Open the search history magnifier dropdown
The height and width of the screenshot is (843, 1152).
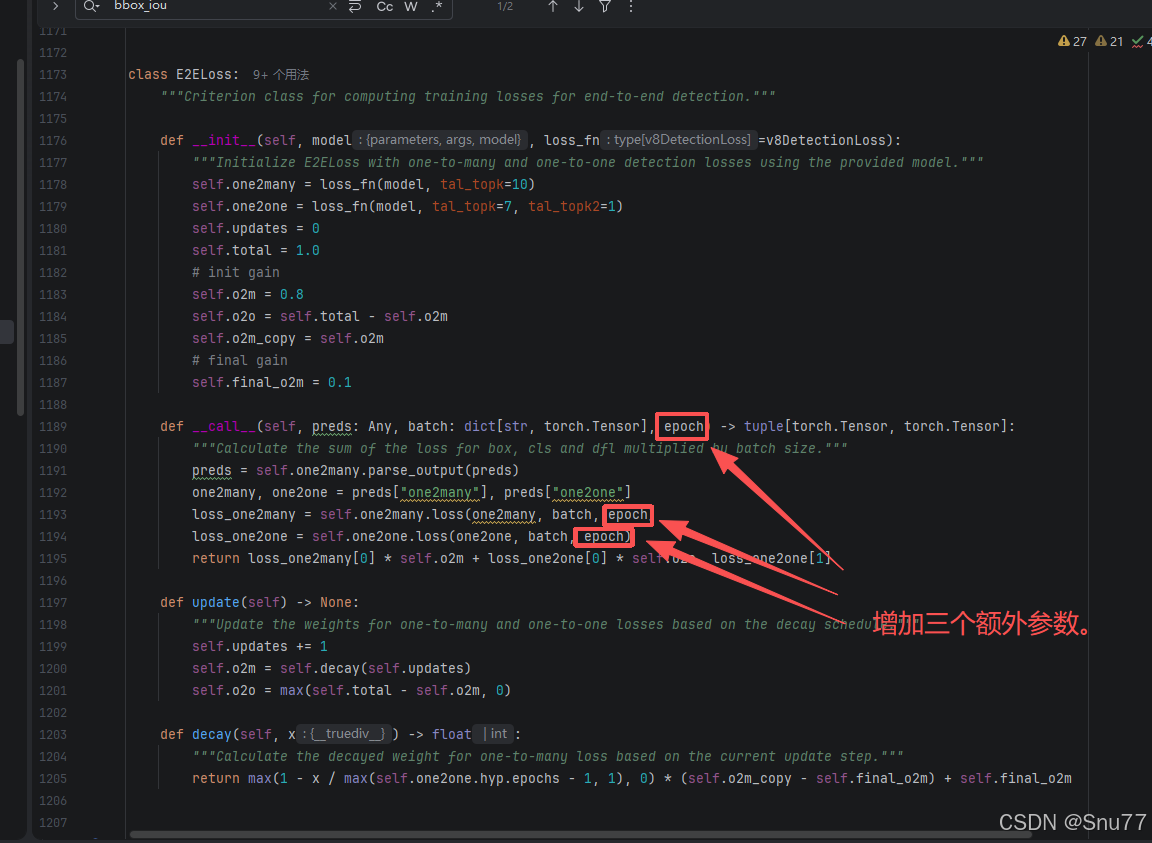91,6
